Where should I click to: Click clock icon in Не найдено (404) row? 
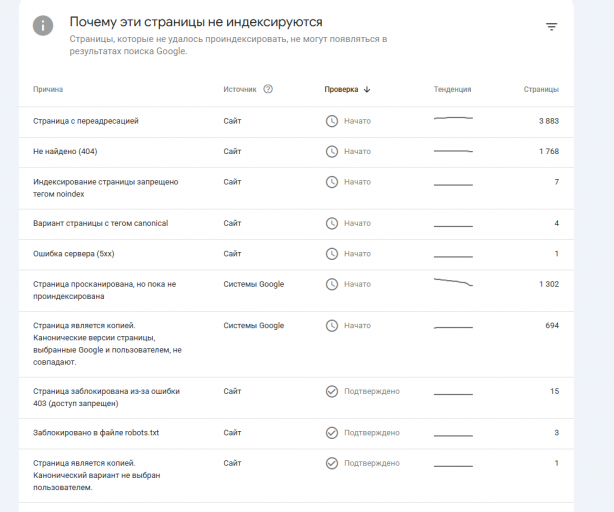point(332,151)
